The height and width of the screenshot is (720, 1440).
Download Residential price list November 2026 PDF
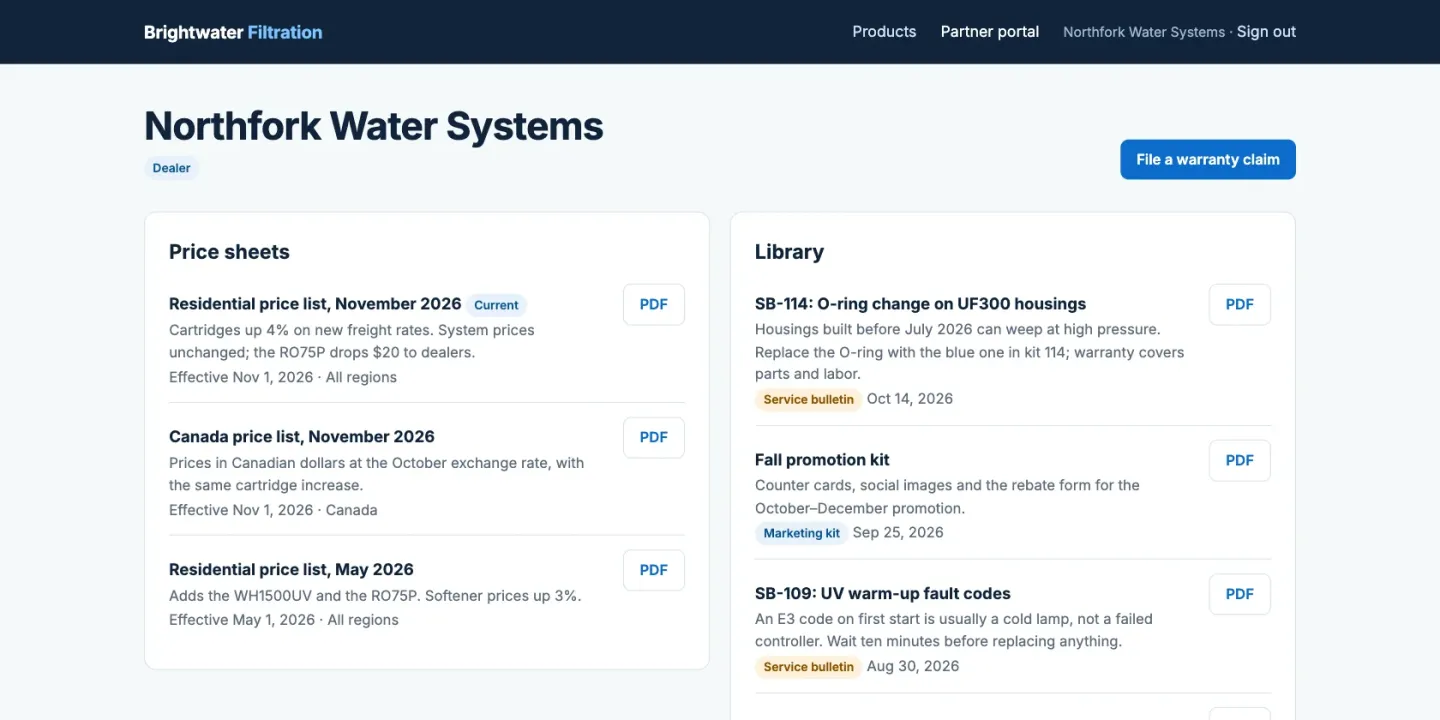[x=654, y=305]
